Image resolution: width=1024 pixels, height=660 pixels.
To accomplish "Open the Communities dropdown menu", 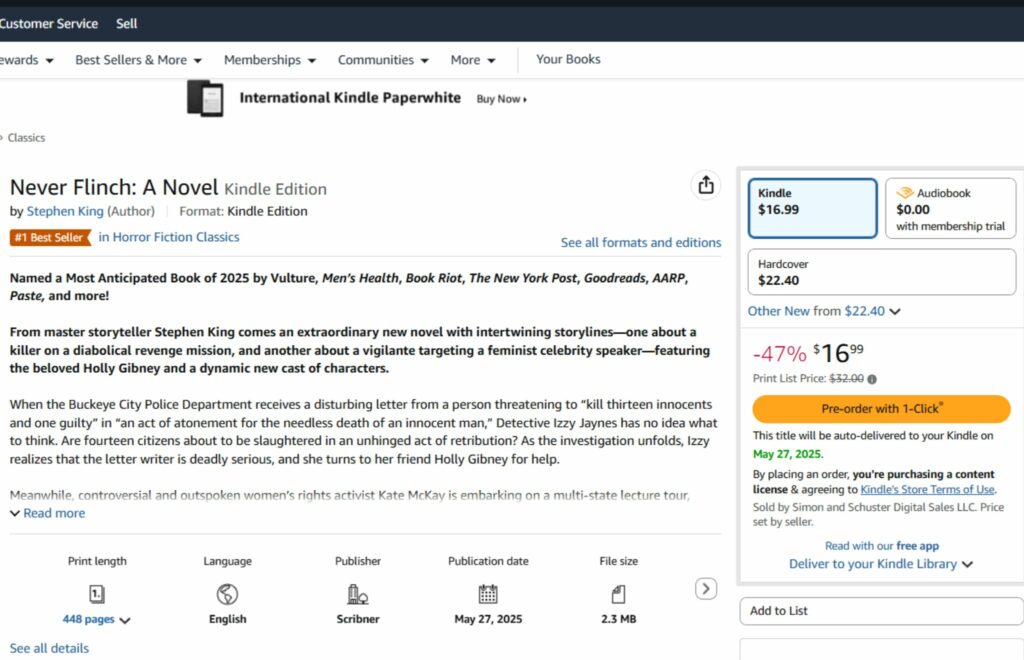I will 383,60.
